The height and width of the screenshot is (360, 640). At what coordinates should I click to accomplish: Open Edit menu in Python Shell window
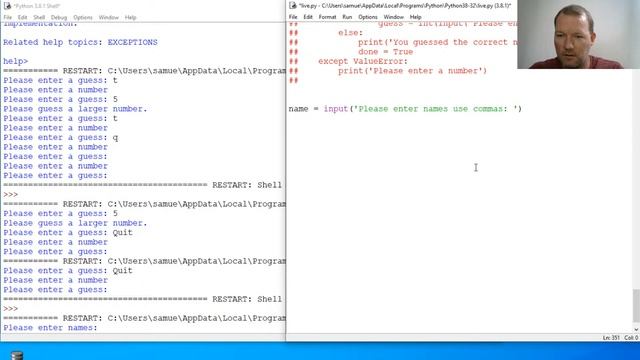coord(22,18)
